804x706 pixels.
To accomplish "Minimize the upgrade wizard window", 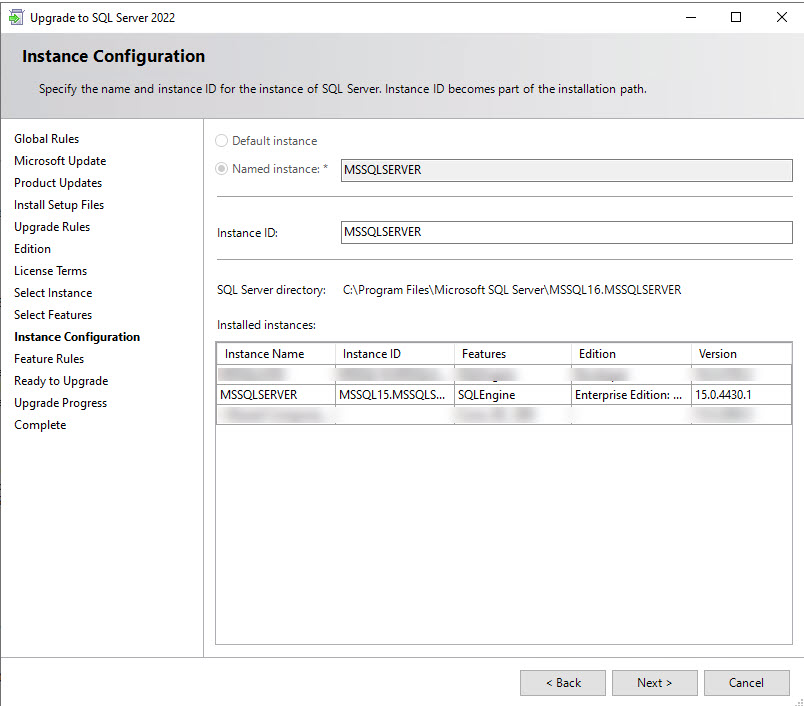I will (690, 17).
